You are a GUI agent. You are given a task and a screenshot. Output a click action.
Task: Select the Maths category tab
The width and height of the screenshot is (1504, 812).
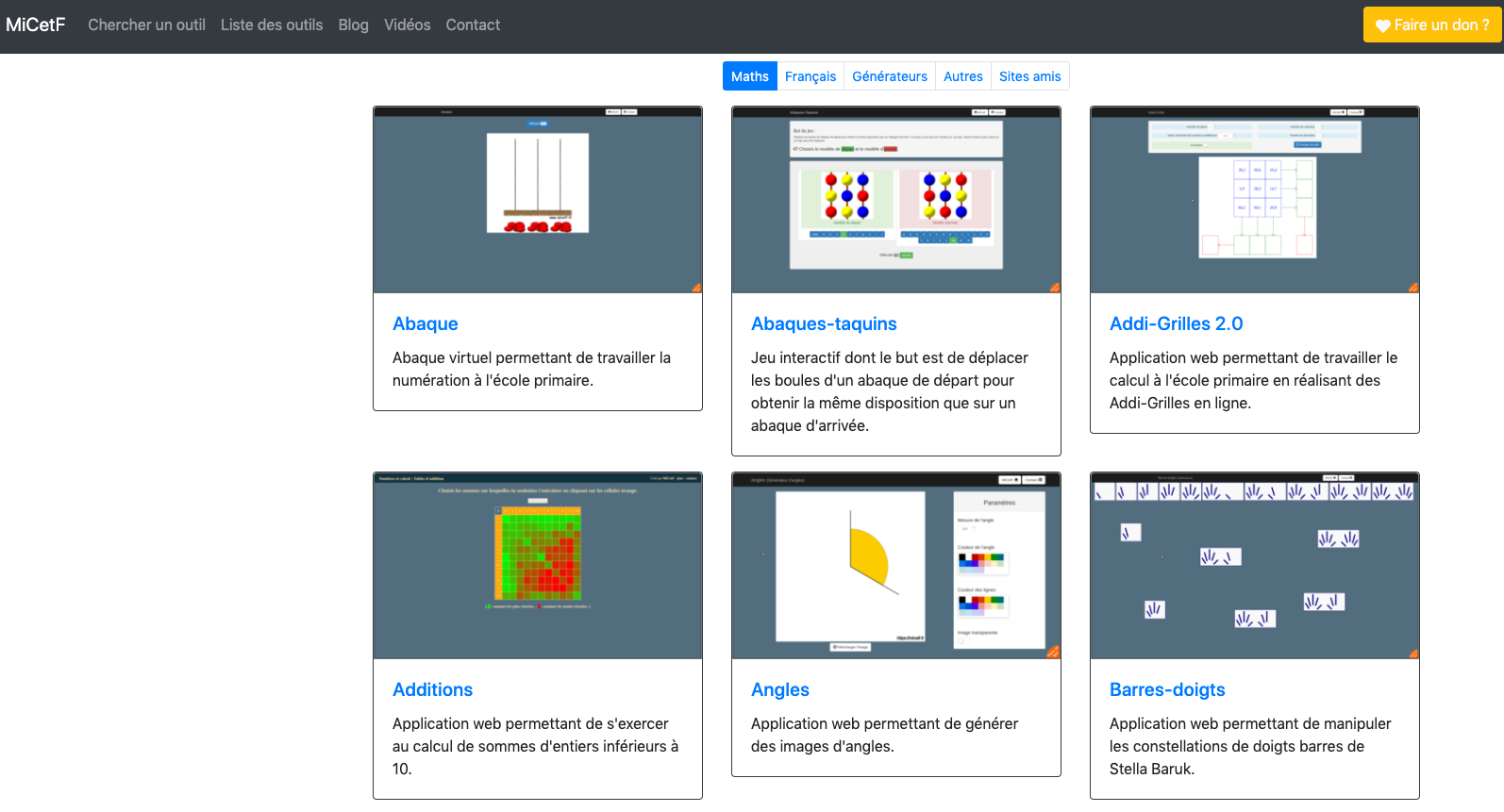pos(749,76)
